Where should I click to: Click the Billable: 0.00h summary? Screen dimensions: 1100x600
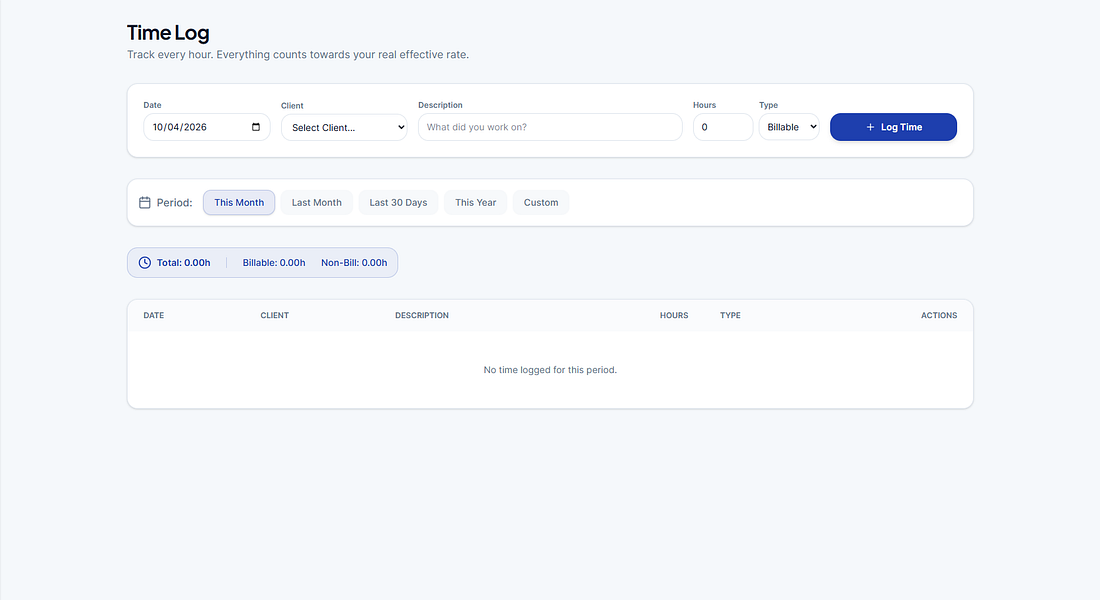click(x=274, y=262)
